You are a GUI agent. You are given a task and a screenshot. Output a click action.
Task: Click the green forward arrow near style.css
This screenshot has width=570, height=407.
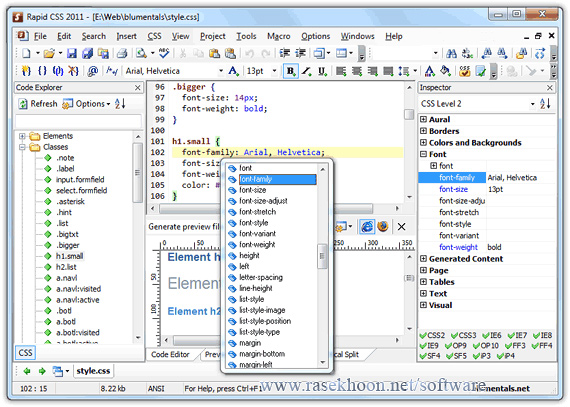[42, 371]
